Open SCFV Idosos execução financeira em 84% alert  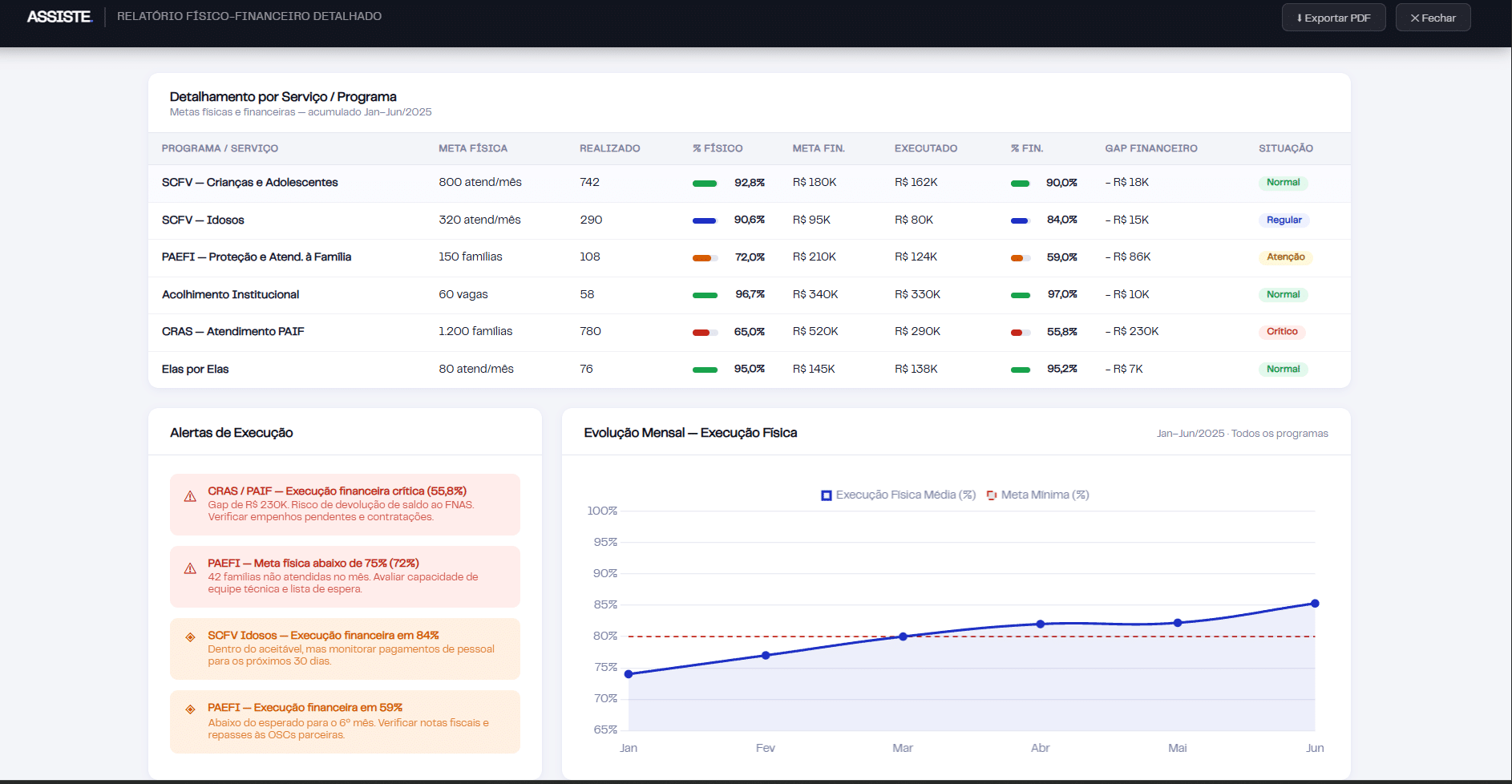pyautogui.click(x=345, y=649)
